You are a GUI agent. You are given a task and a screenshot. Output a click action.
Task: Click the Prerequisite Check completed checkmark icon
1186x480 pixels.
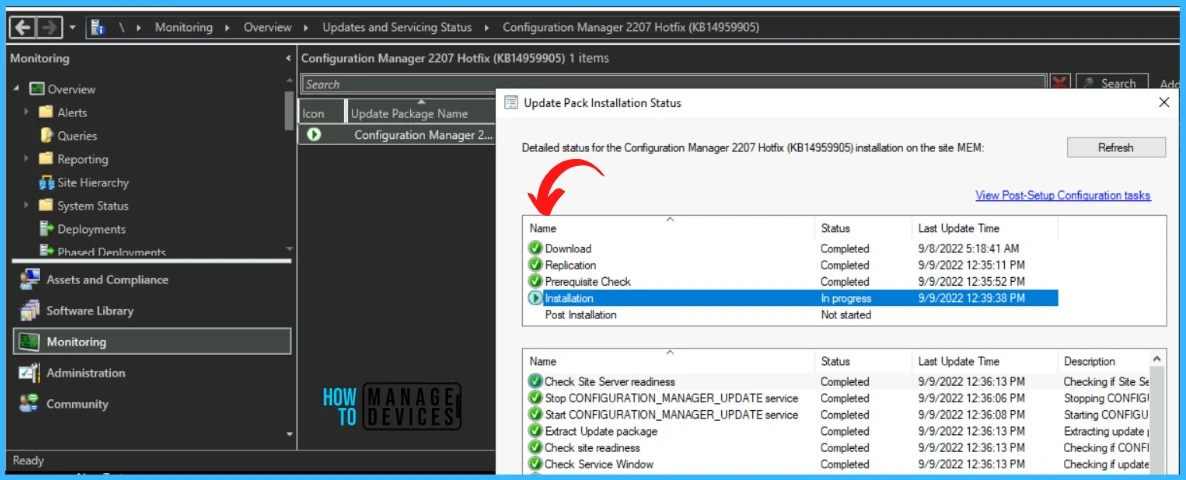[x=536, y=281]
